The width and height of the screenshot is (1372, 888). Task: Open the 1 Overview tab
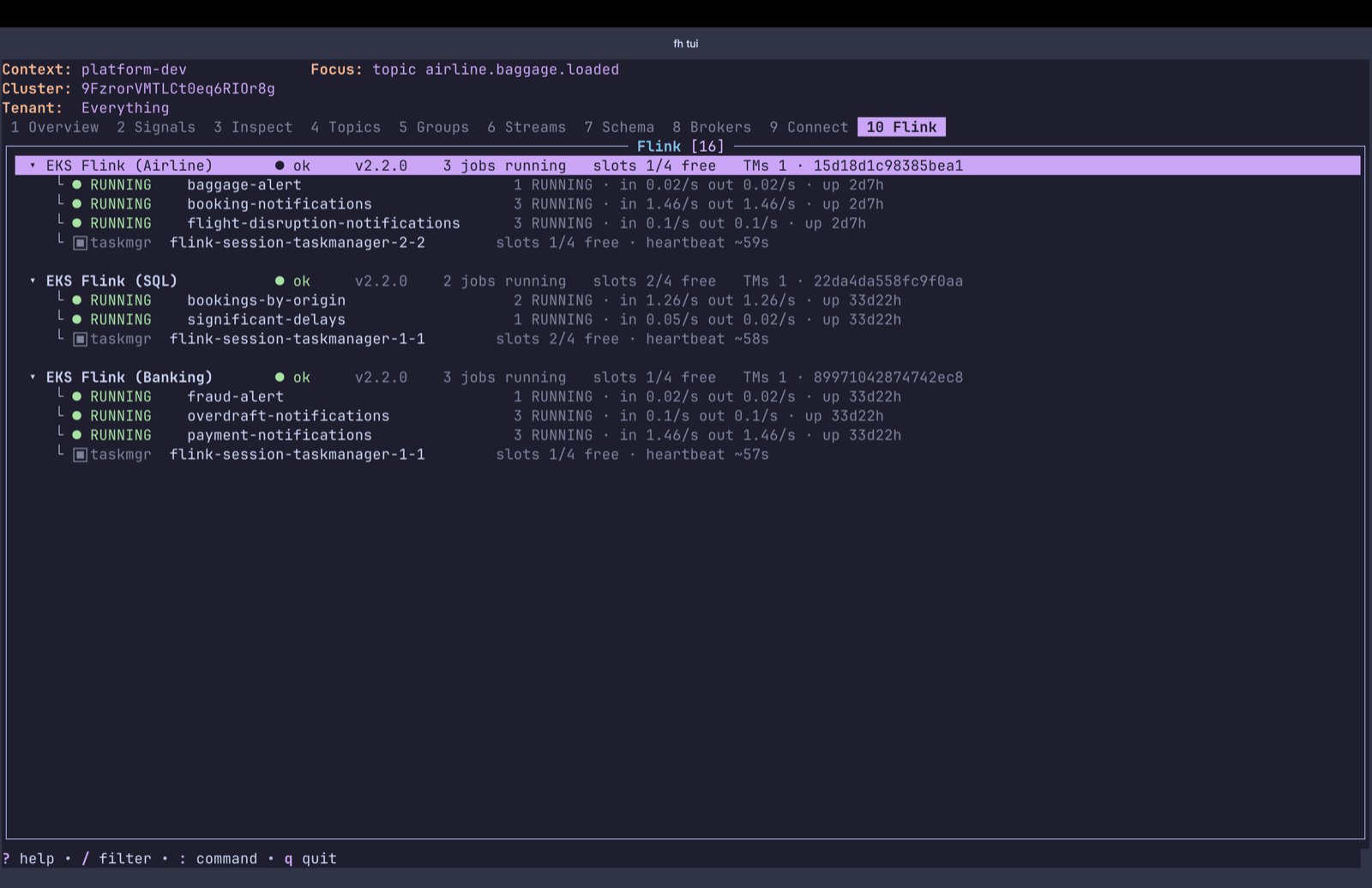55,127
